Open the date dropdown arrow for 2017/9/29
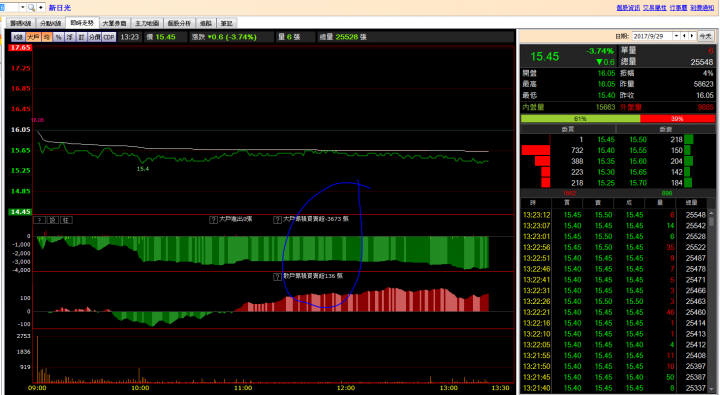 pyautogui.click(x=676, y=36)
